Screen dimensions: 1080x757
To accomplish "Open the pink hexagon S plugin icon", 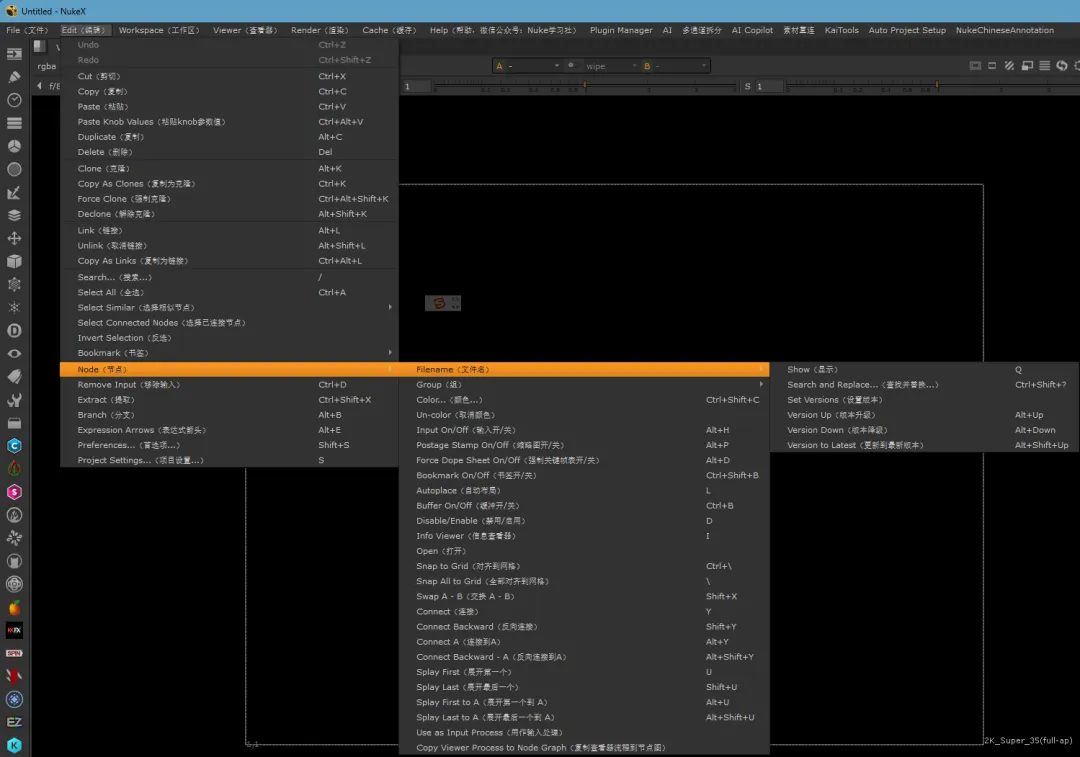I will 14,492.
